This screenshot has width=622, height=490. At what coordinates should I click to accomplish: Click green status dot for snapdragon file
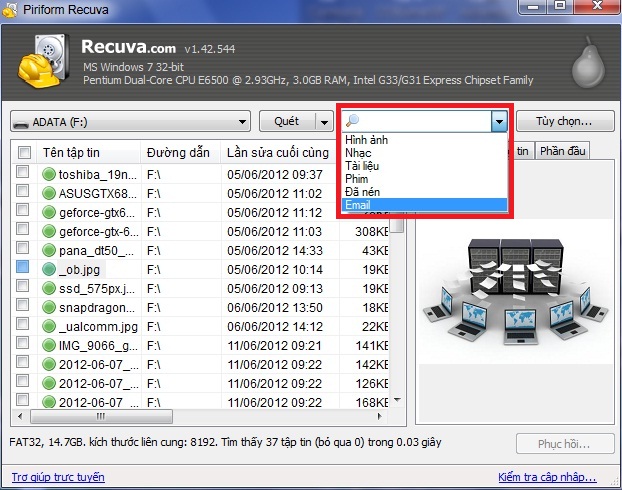pos(48,307)
